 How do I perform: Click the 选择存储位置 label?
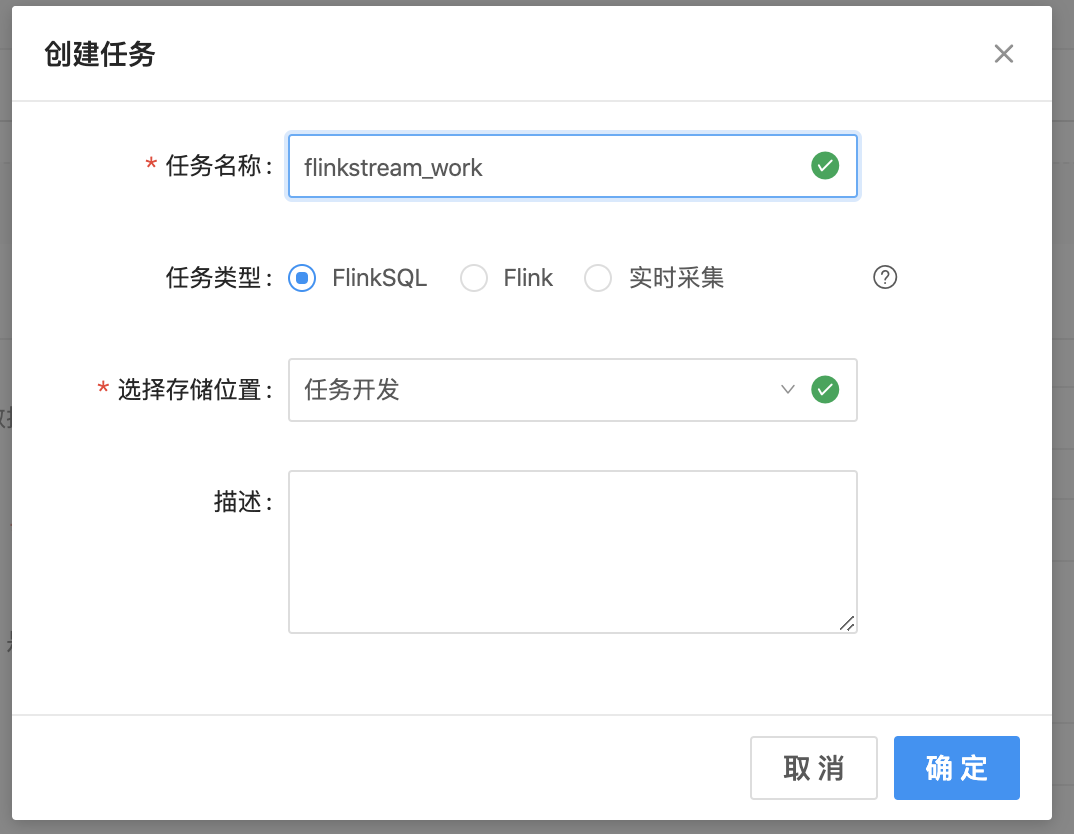click(x=195, y=390)
